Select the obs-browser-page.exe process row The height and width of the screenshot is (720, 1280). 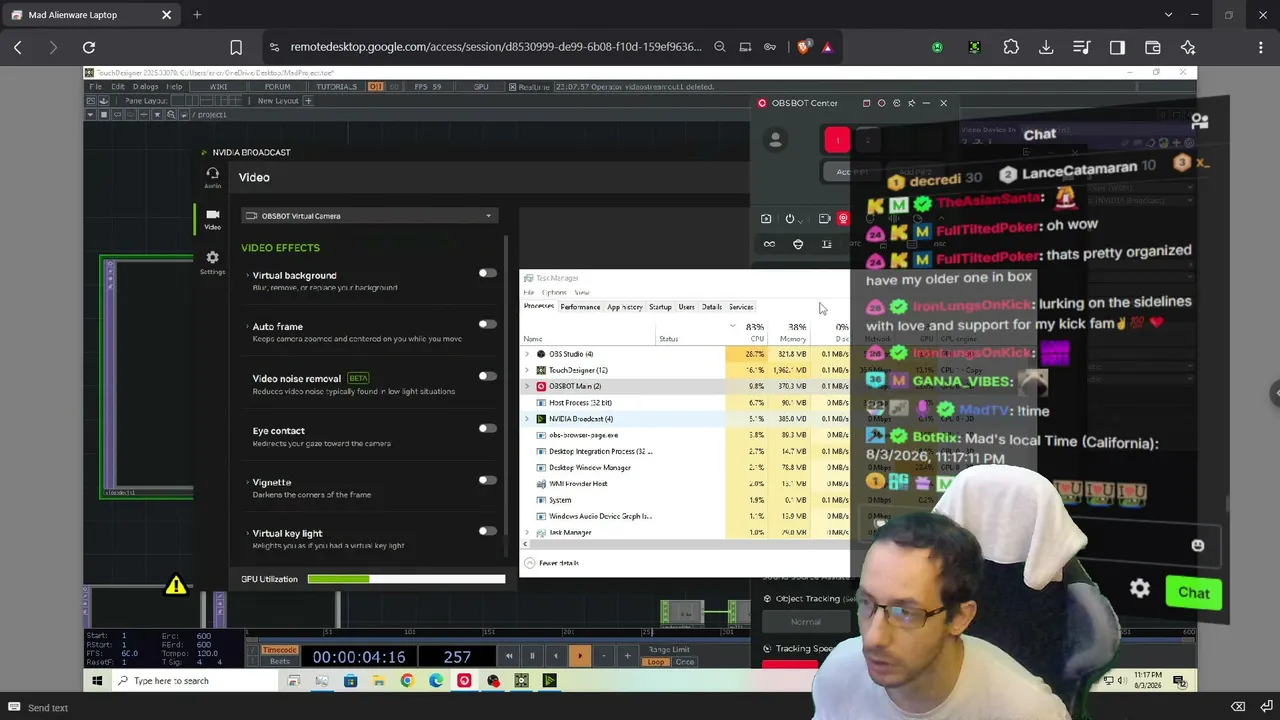685,435
